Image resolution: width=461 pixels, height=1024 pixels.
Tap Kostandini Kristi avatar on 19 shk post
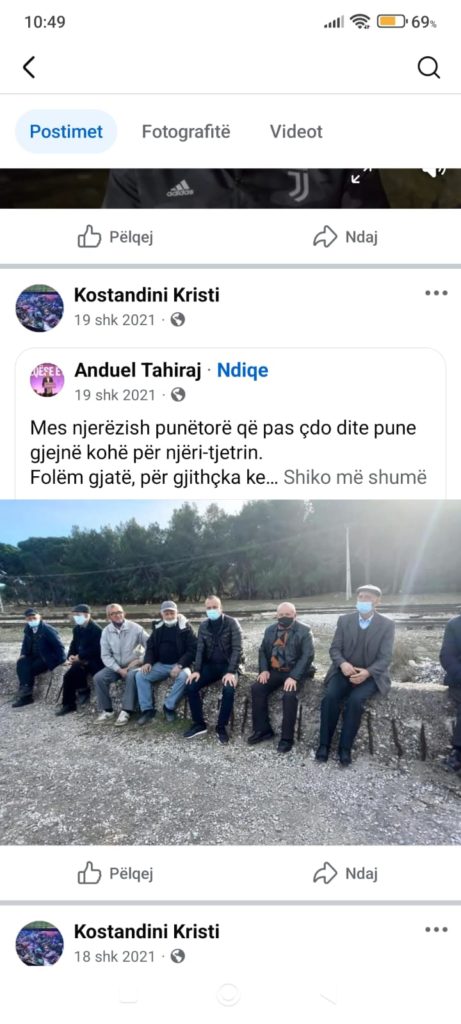[40, 308]
